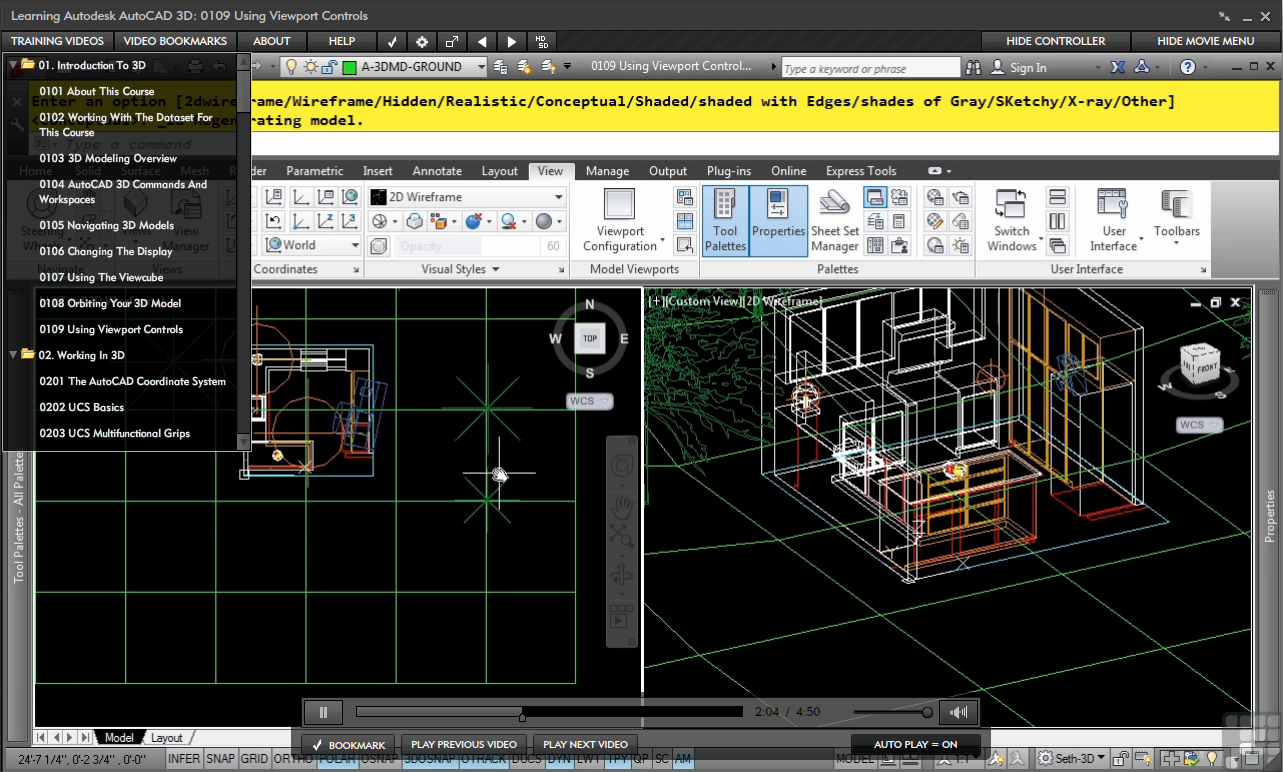The image size is (1283, 772).
Task: Open the Express Tools ribbon tab
Action: [861, 171]
